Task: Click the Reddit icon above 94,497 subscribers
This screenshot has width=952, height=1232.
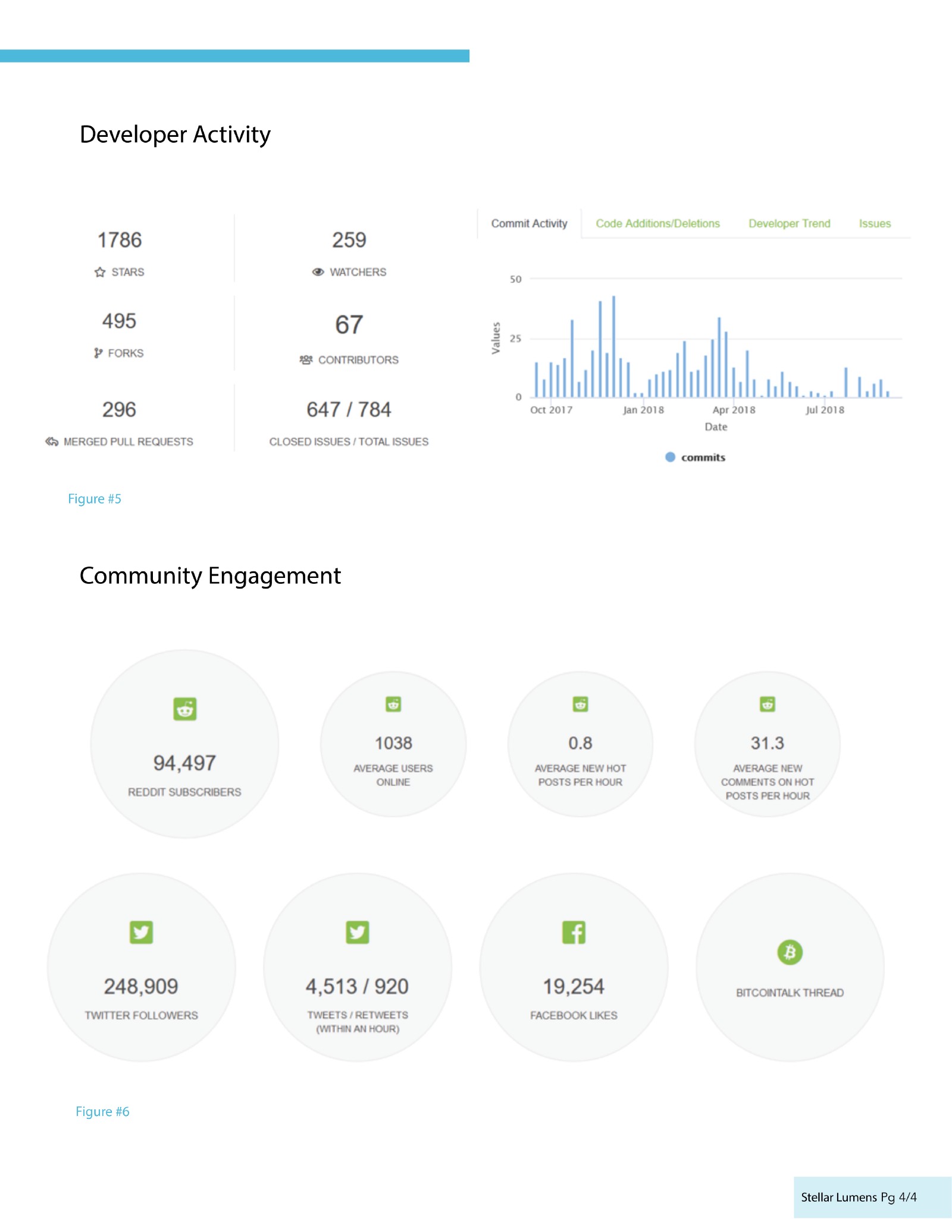Action: [185, 708]
